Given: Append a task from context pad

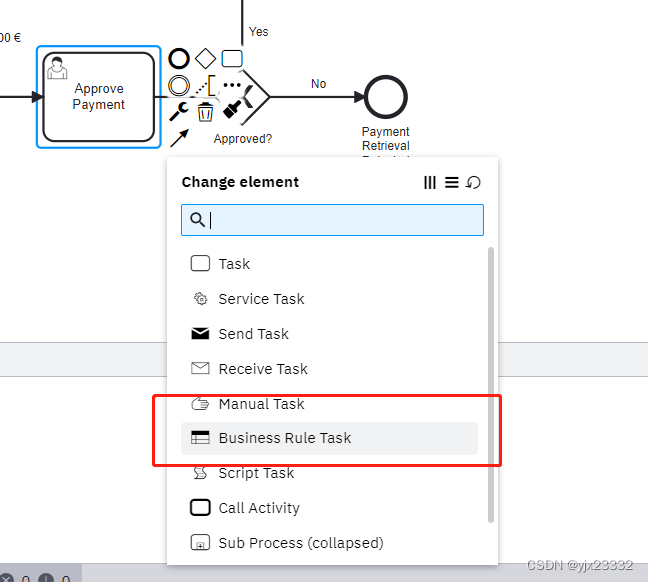Looking at the screenshot, I should (232, 59).
